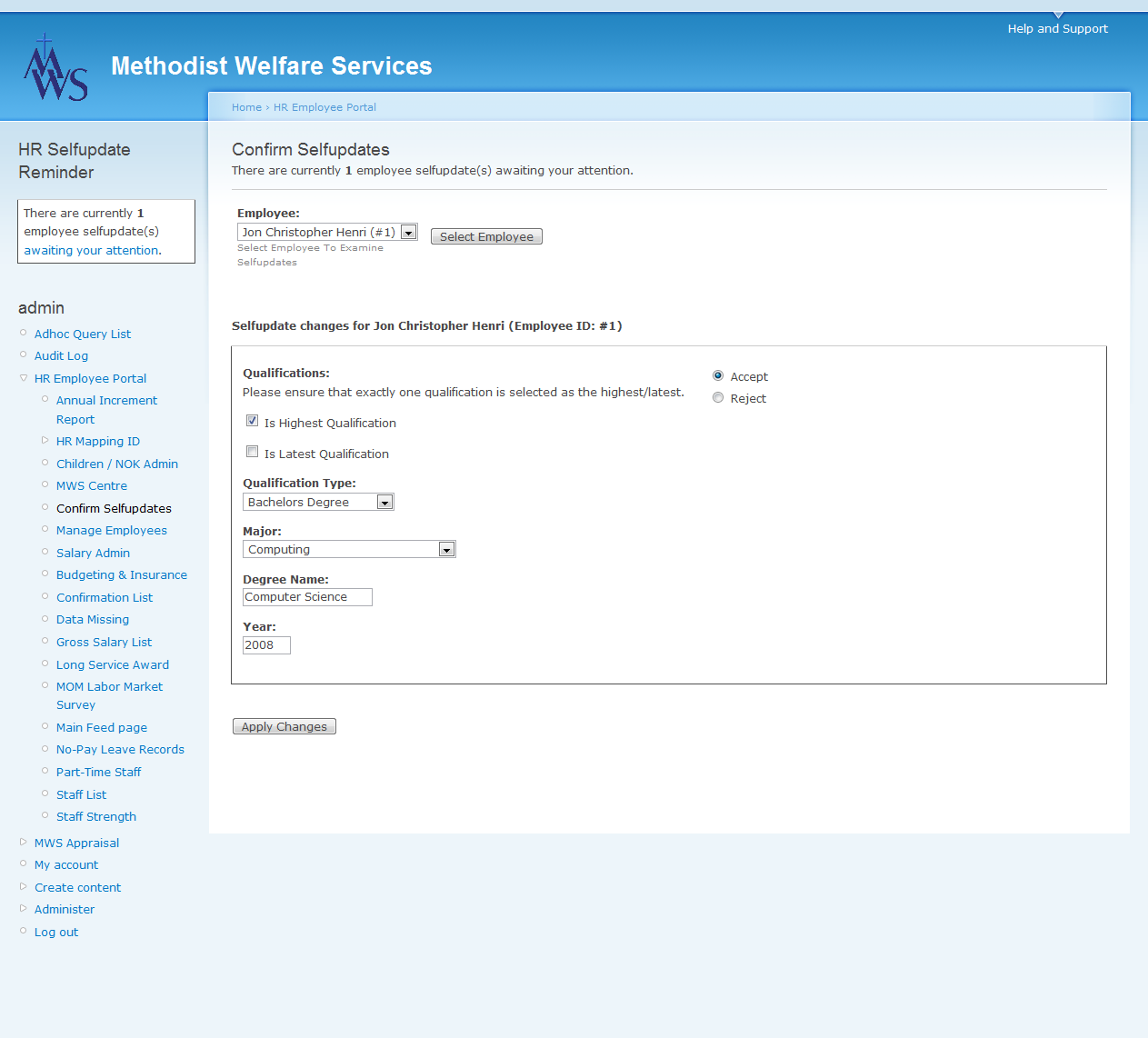Open No-Pay Leave Records page

click(120, 749)
